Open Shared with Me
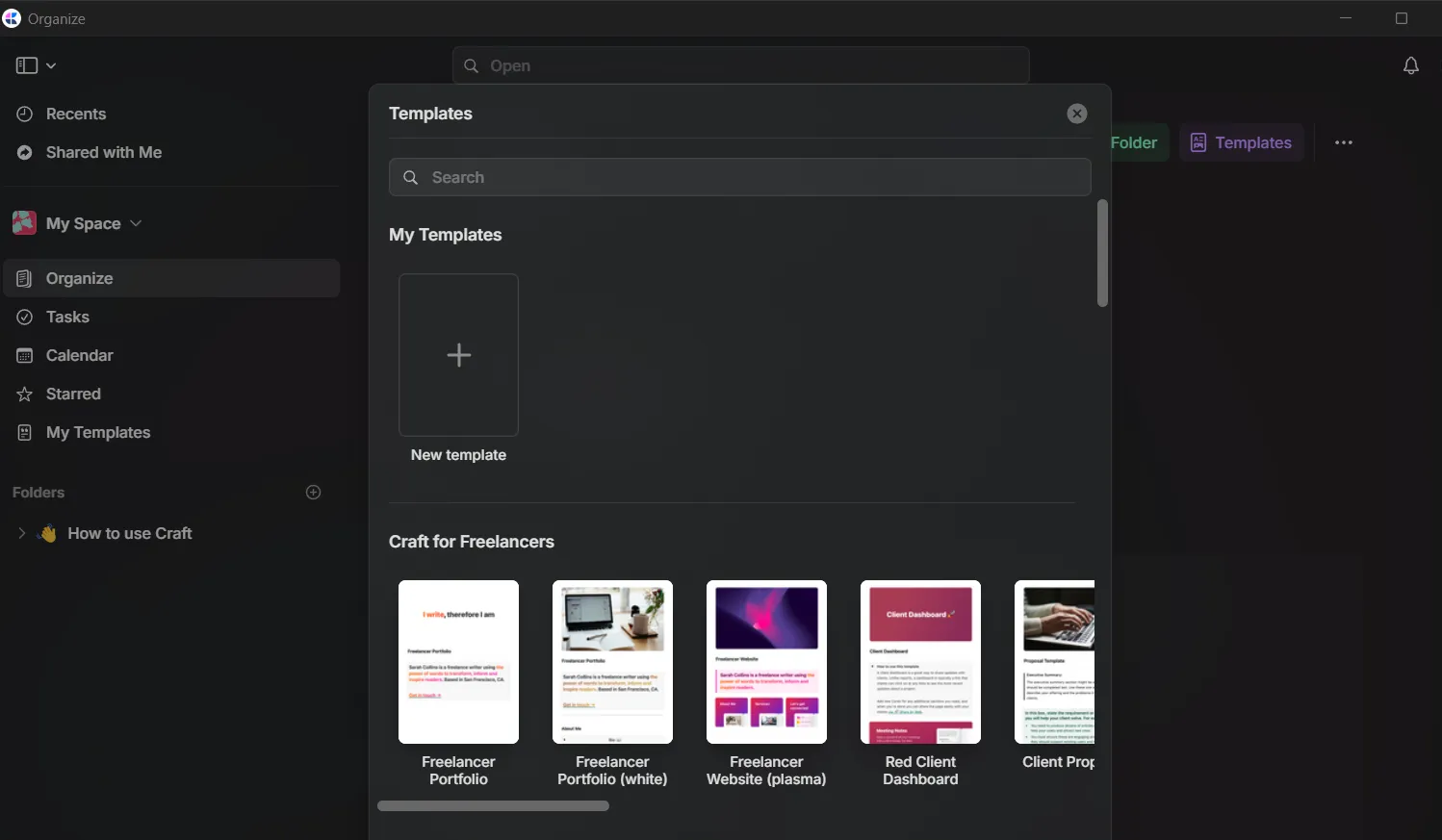Viewport: 1442px width, 840px height. pyautogui.click(x=103, y=152)
